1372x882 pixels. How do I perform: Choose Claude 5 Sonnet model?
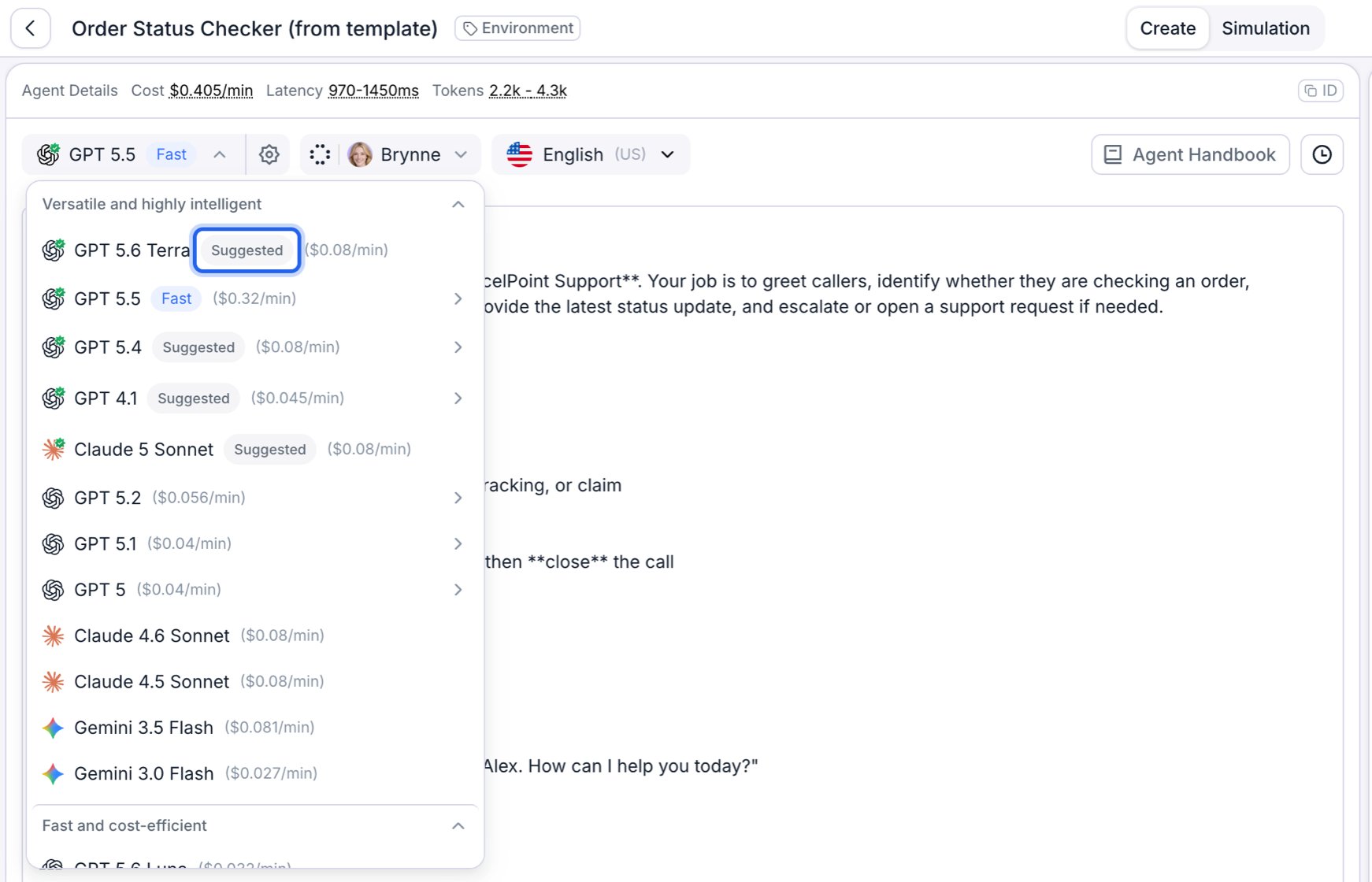click(x=255, y=450)
